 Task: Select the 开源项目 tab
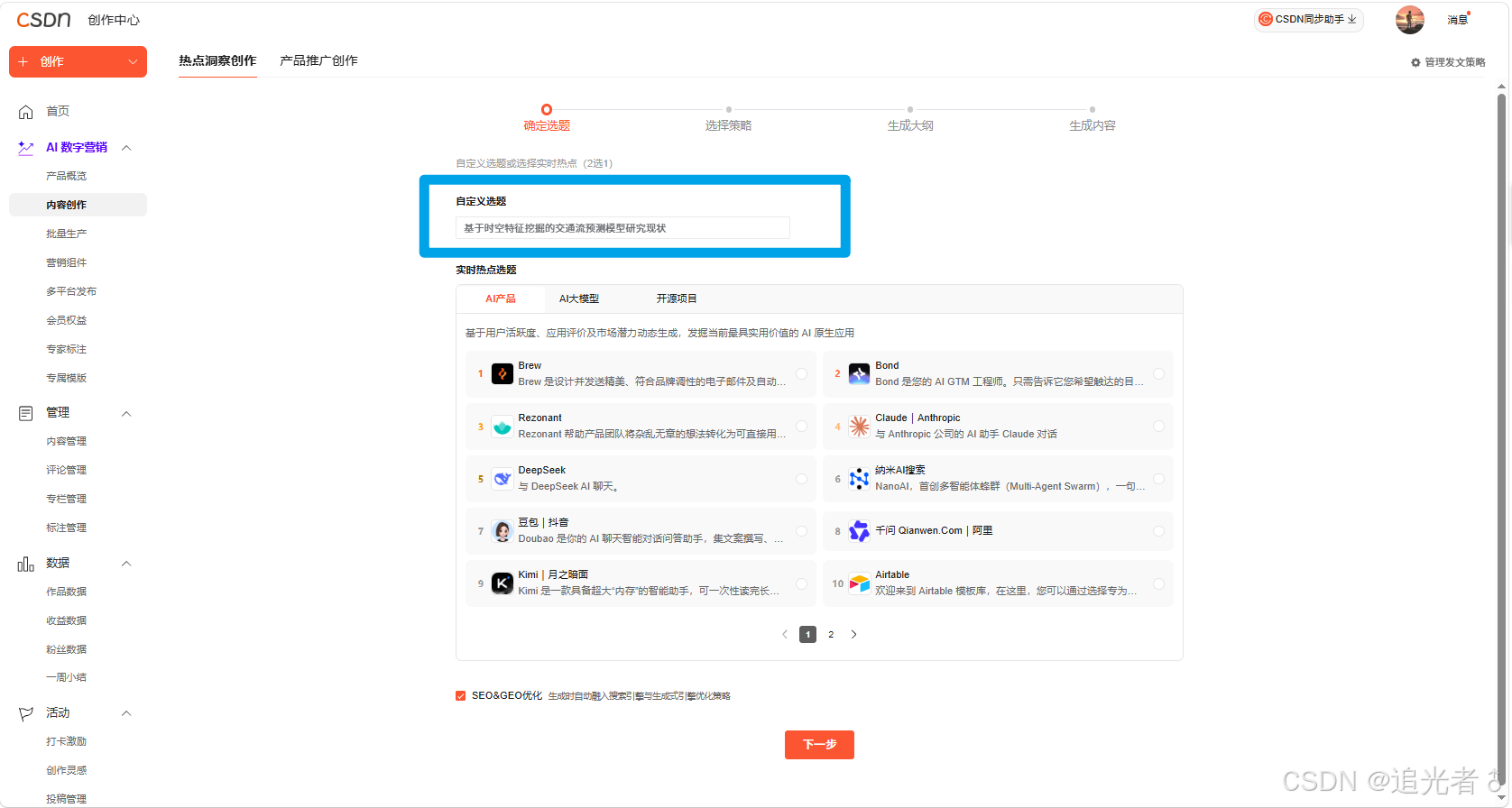tap(677, 298)
